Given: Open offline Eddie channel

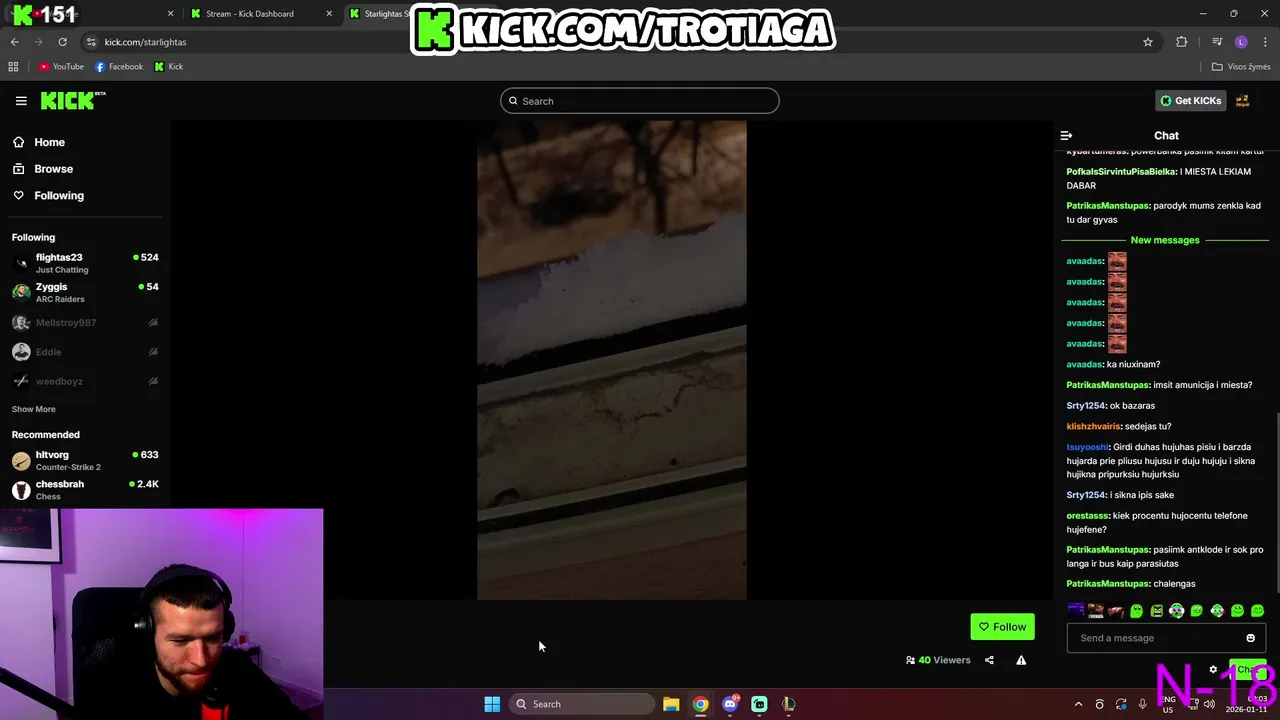Looking at the screenshot, I should [85, 352].
